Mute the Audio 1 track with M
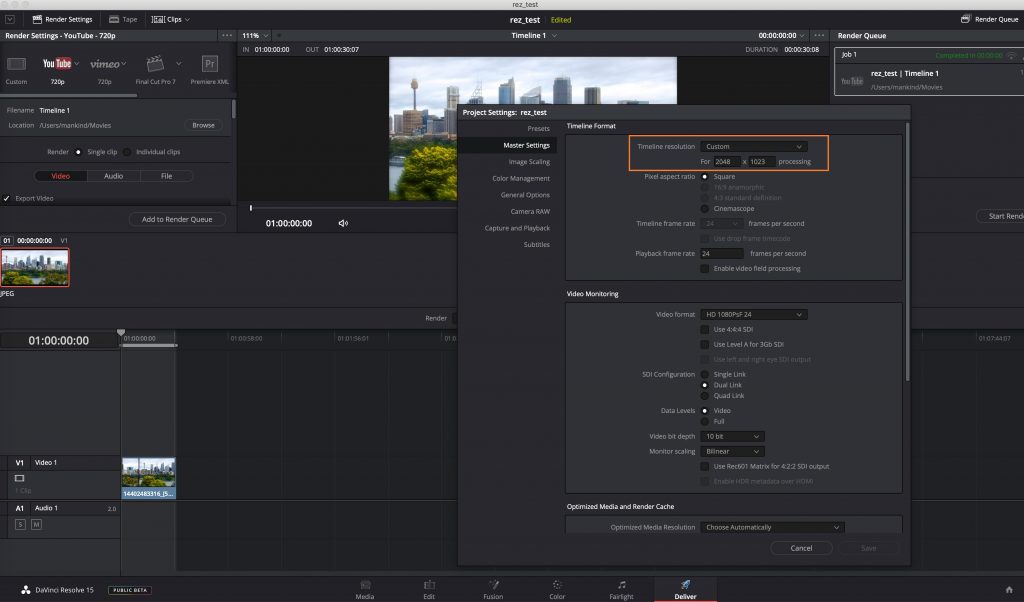The width and height of the screenshot is (1024, 602). pos(37,524)
